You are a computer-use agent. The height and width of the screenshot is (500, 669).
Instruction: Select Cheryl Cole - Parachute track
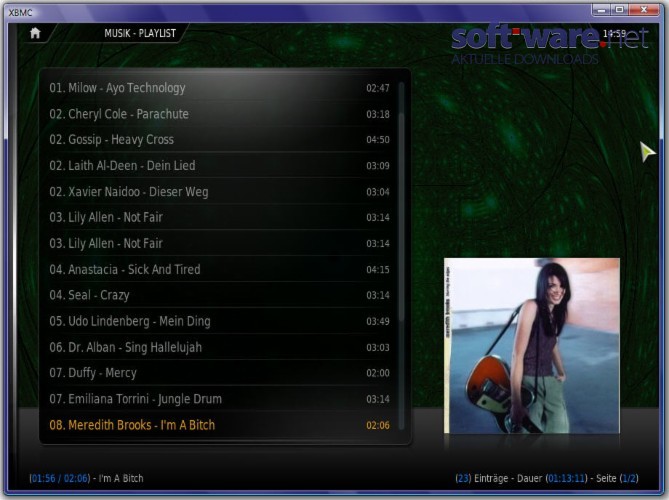tap(219, 114)
